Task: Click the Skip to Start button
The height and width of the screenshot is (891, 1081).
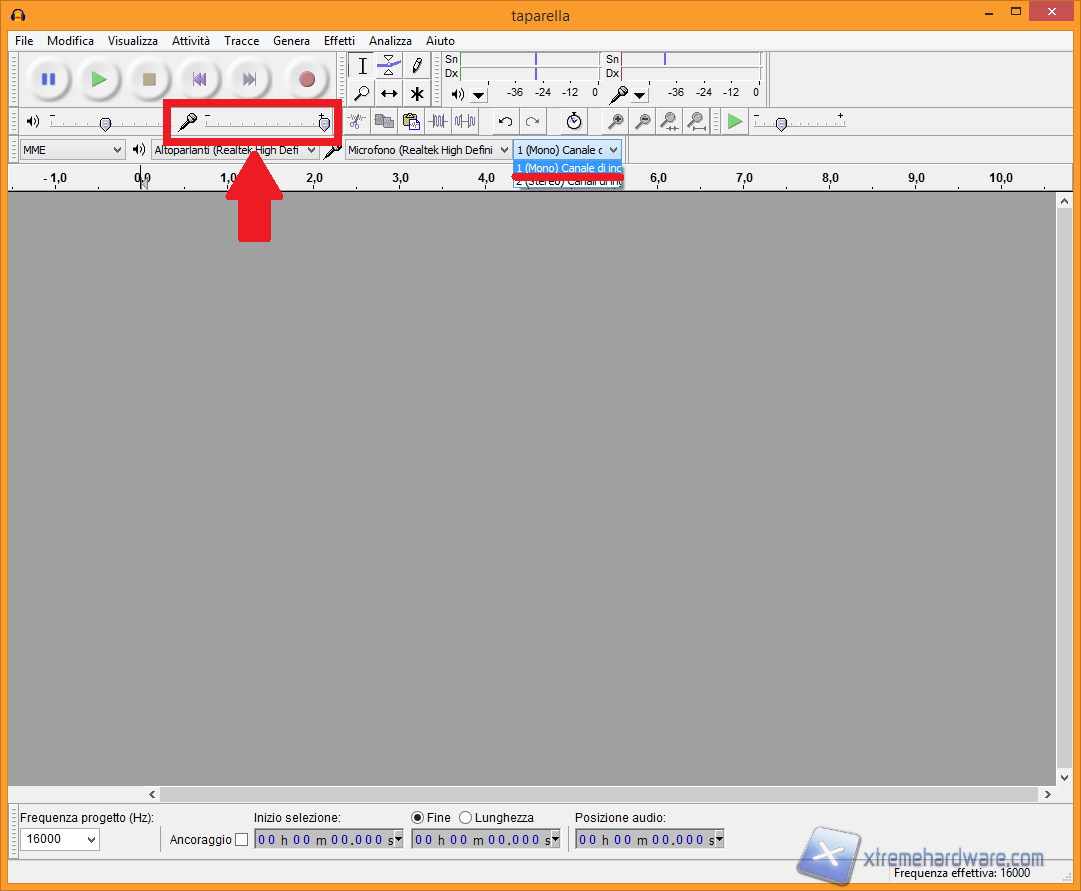Action: click(200, 79)
